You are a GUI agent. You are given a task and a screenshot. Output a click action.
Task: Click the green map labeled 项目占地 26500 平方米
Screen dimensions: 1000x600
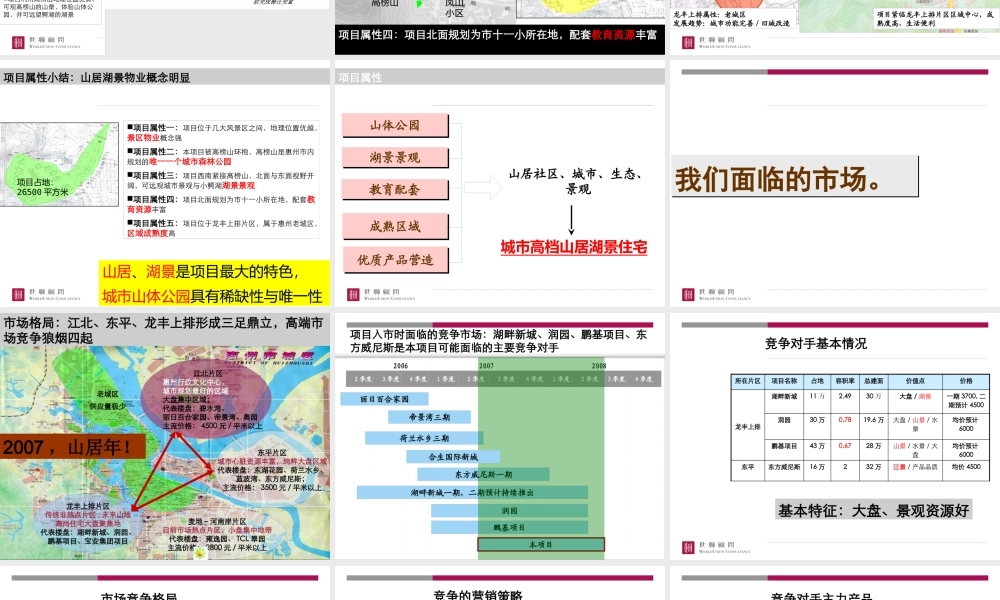point(59,165)
